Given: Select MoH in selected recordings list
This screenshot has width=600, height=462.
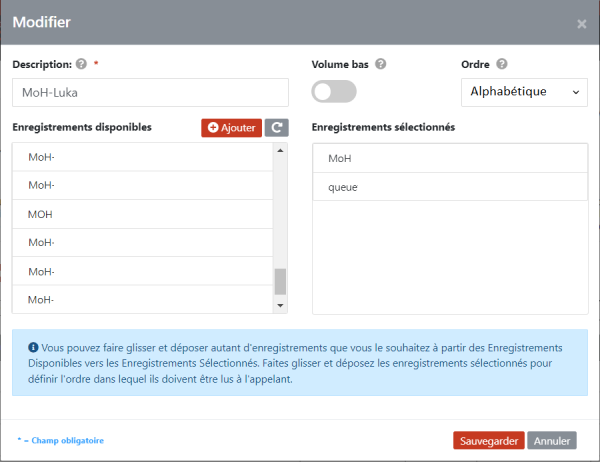Looking at the screenshot, I should point(450,158).
